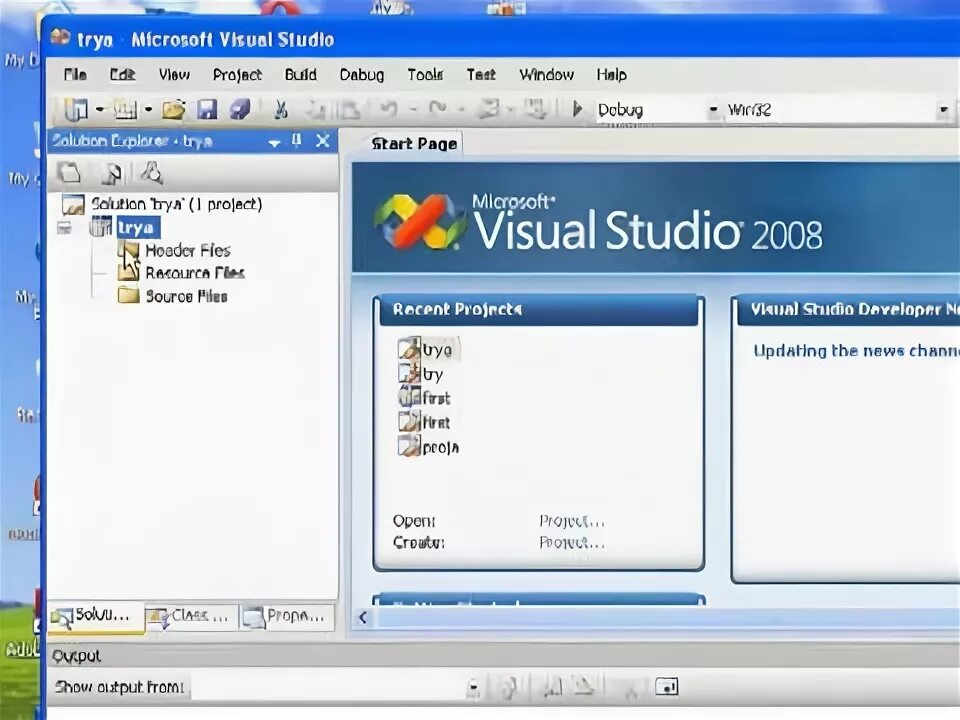Click the Output panel title bar
This screenshot has height=720, width=960.
[503, 656]
